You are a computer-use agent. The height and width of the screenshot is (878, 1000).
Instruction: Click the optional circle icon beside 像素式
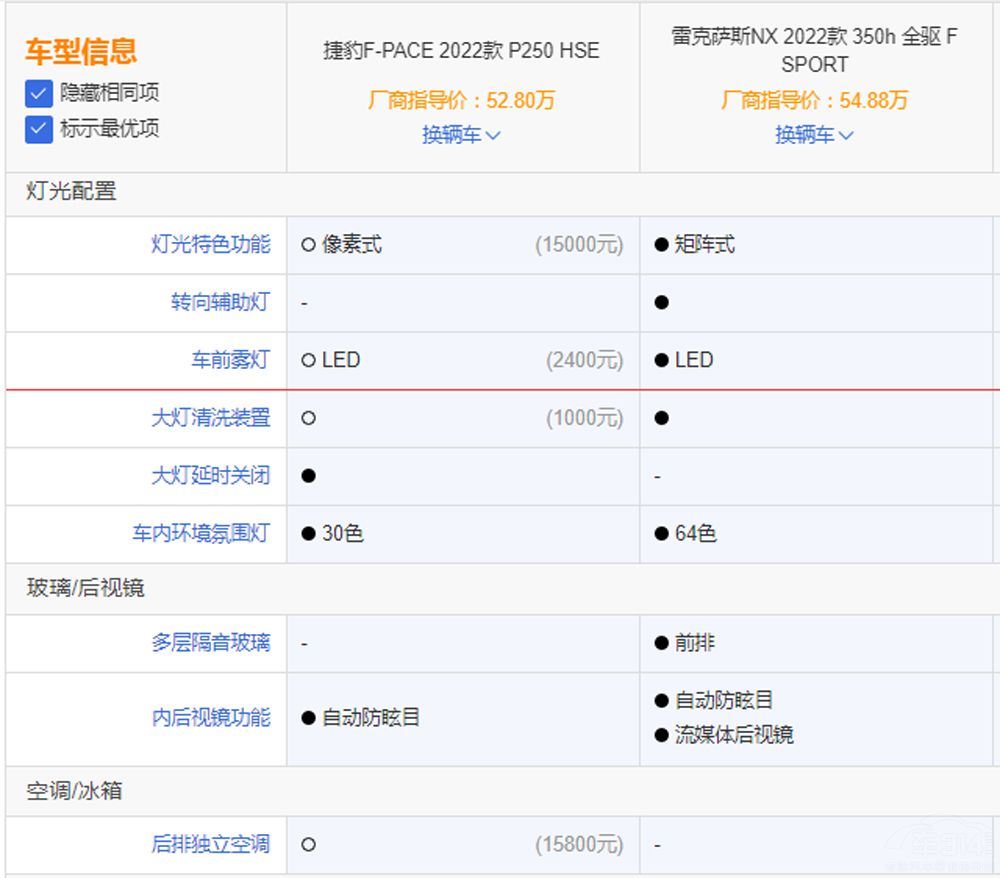(x=308, y=245)
